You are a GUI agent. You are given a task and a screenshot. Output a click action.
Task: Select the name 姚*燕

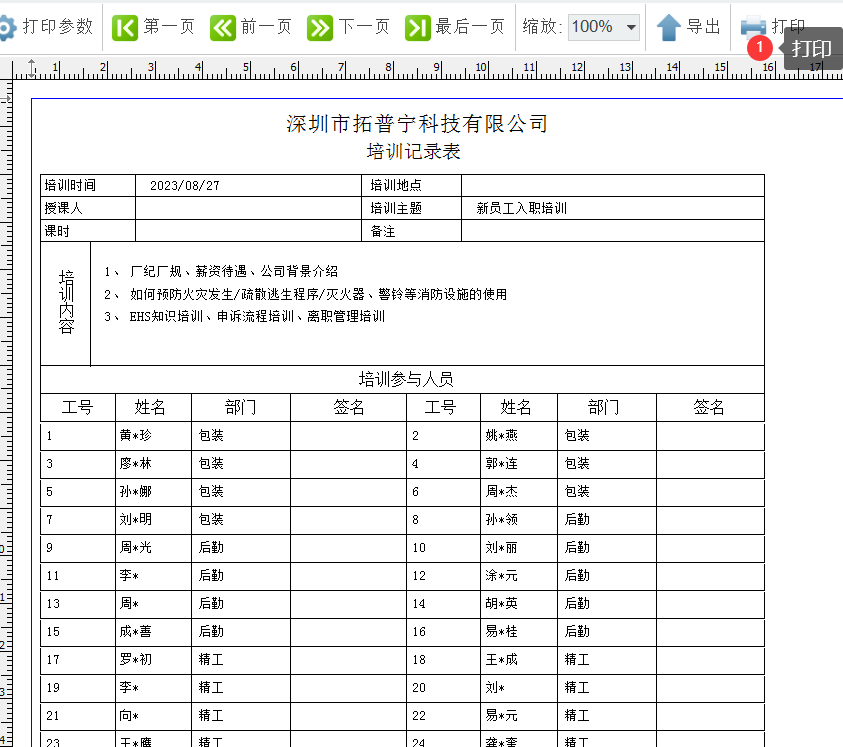coord(502,436)
